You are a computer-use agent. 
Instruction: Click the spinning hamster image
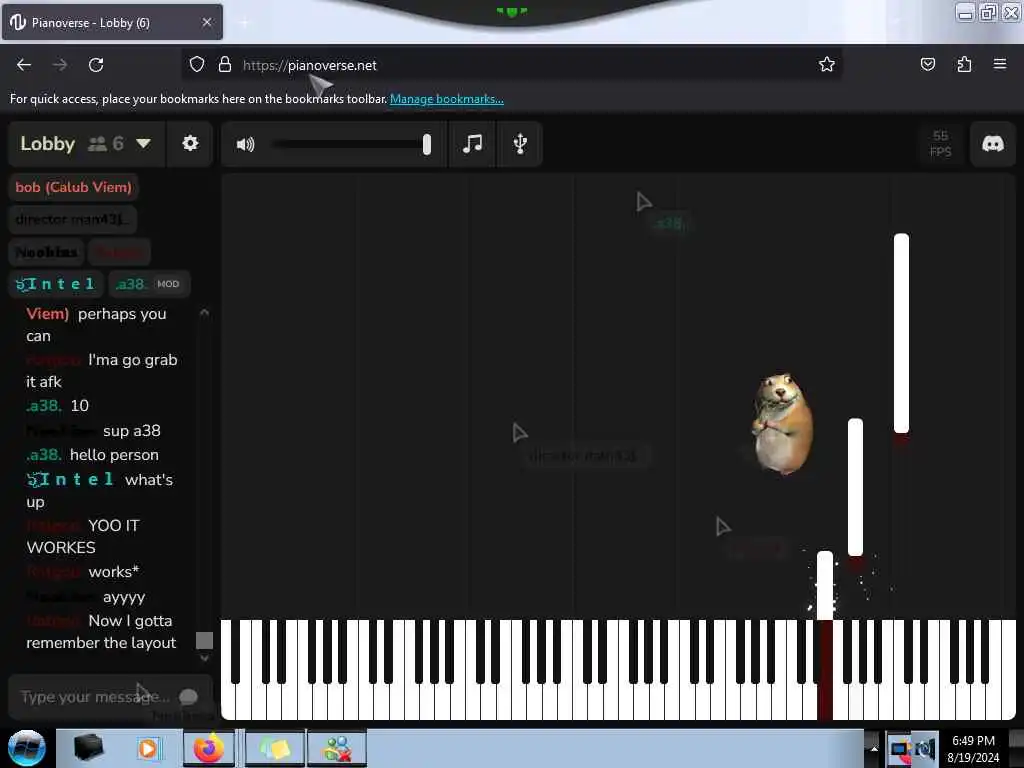[x=782, y=424]
